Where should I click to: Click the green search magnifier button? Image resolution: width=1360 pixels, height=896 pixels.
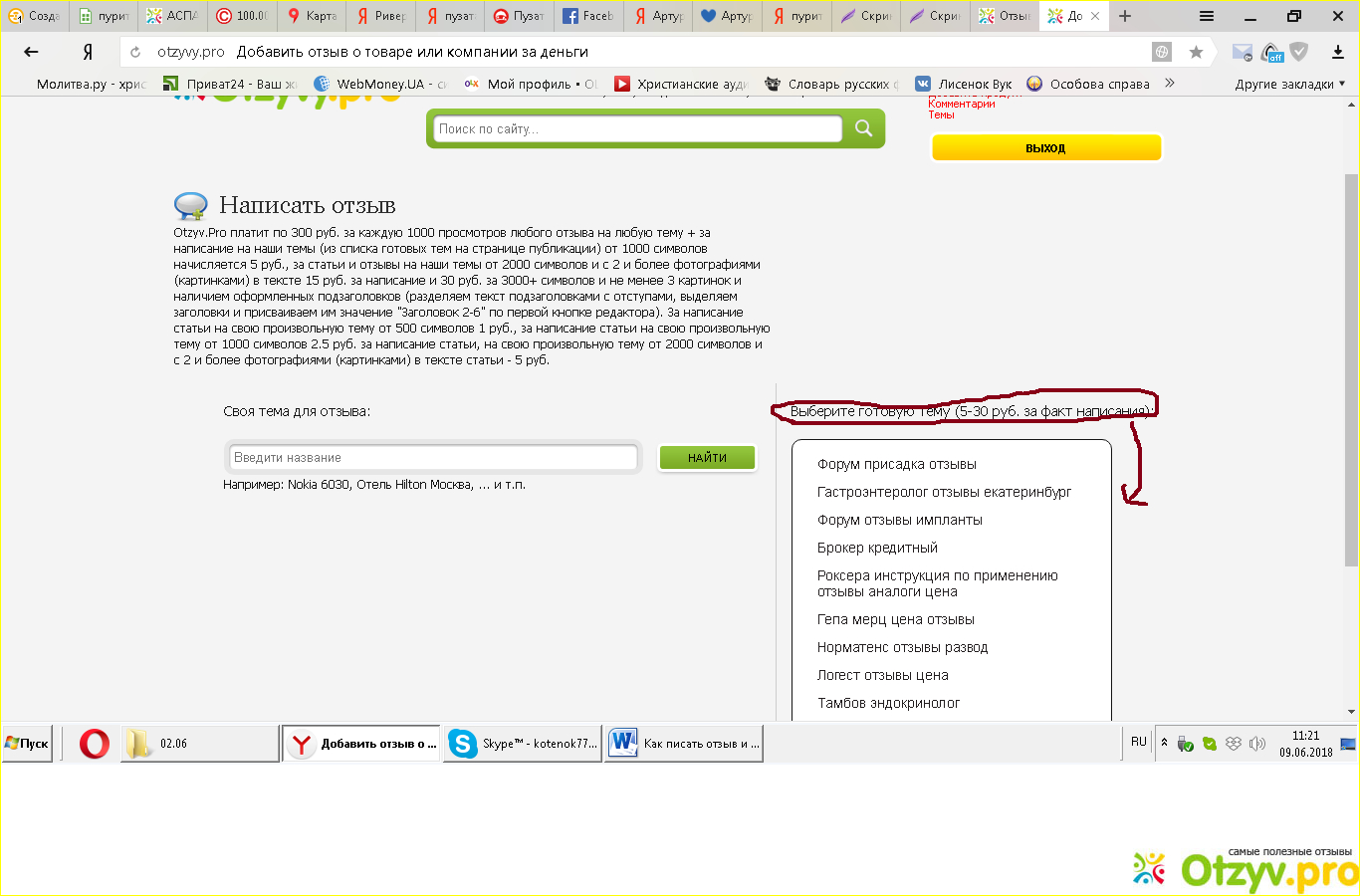tap(863, 128)
